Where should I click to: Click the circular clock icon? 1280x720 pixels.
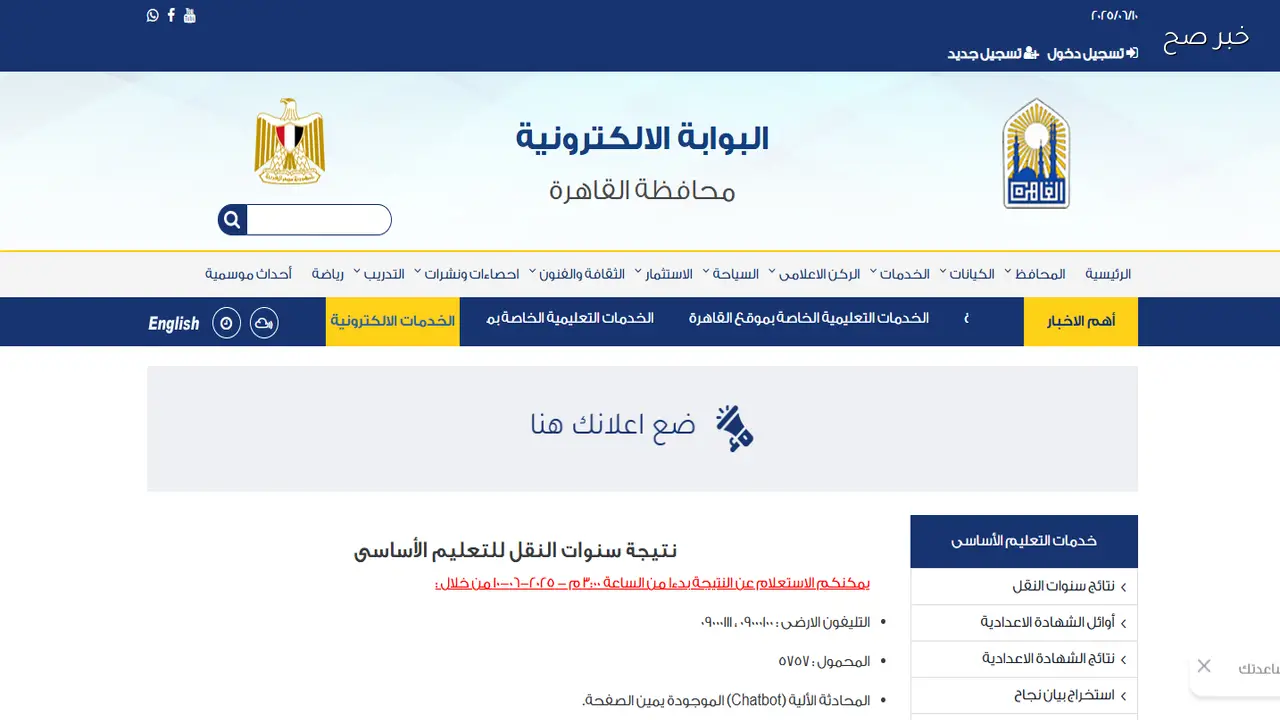227,323
